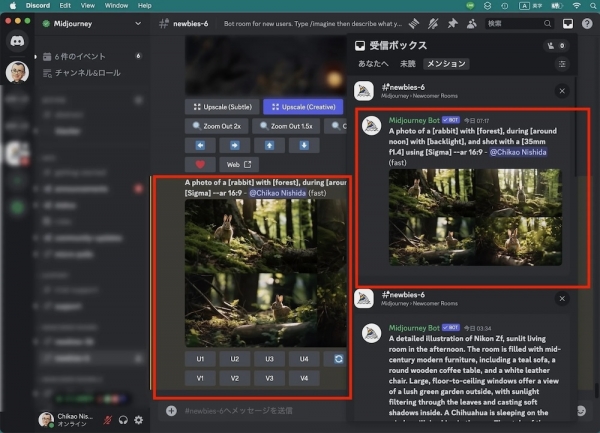Viewport: 600px width, 433px height.
Task: Click U3 upscale button
Action: [269, 359]
